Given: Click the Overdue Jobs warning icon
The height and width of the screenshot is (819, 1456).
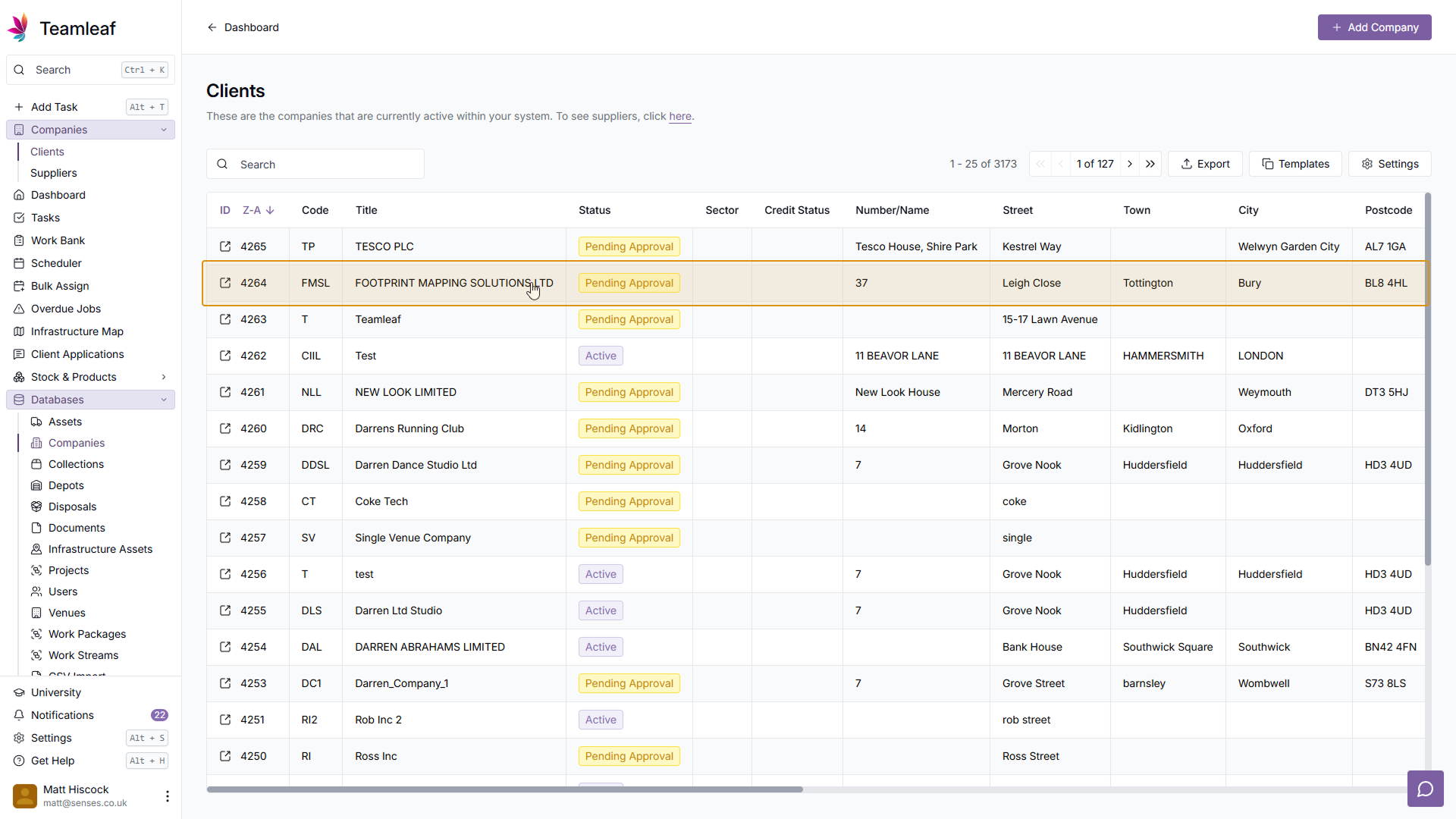Looking at the screenshot, I should pos(20,309).
